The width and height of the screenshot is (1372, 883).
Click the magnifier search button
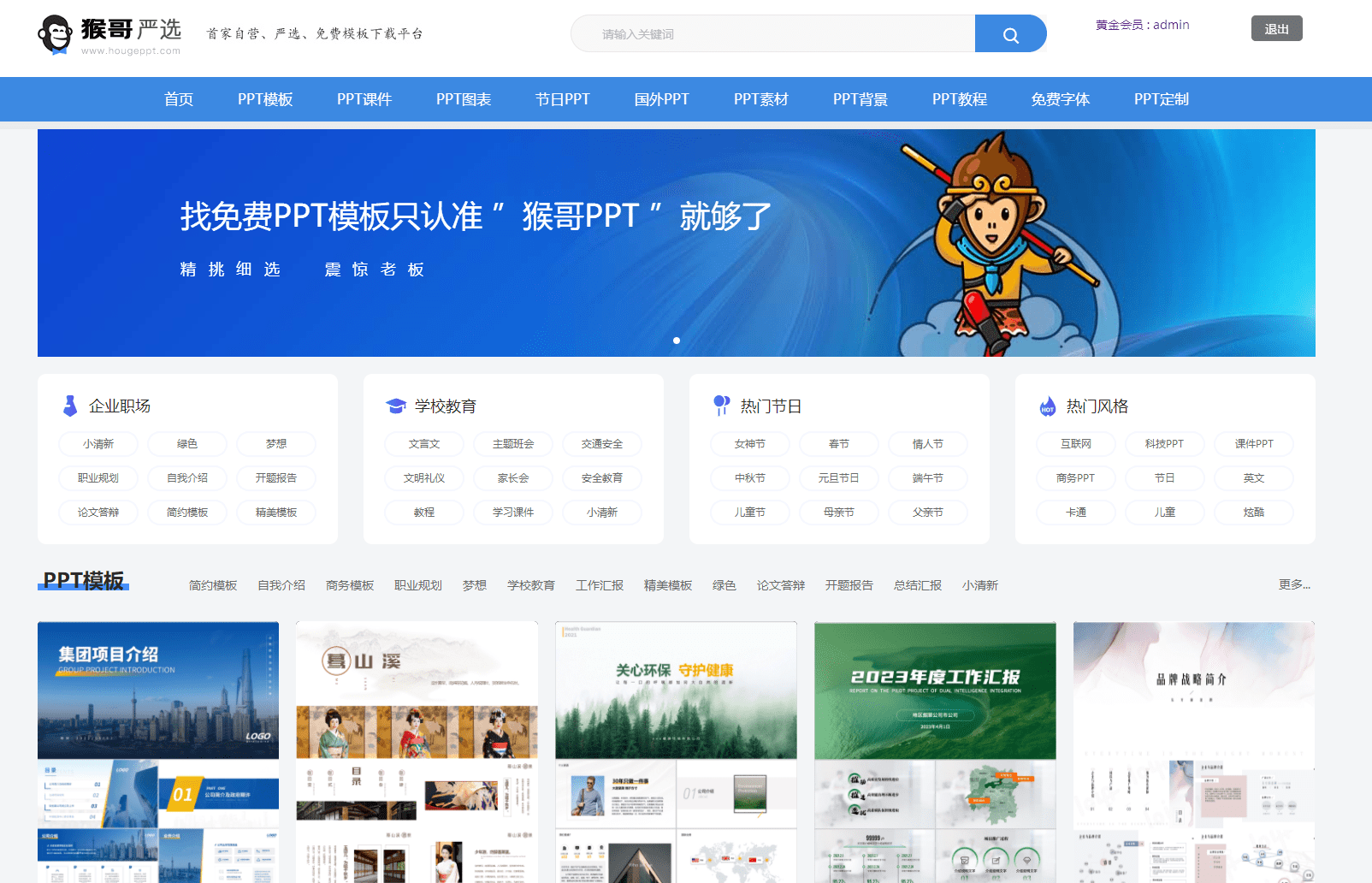pos(1010,34)
